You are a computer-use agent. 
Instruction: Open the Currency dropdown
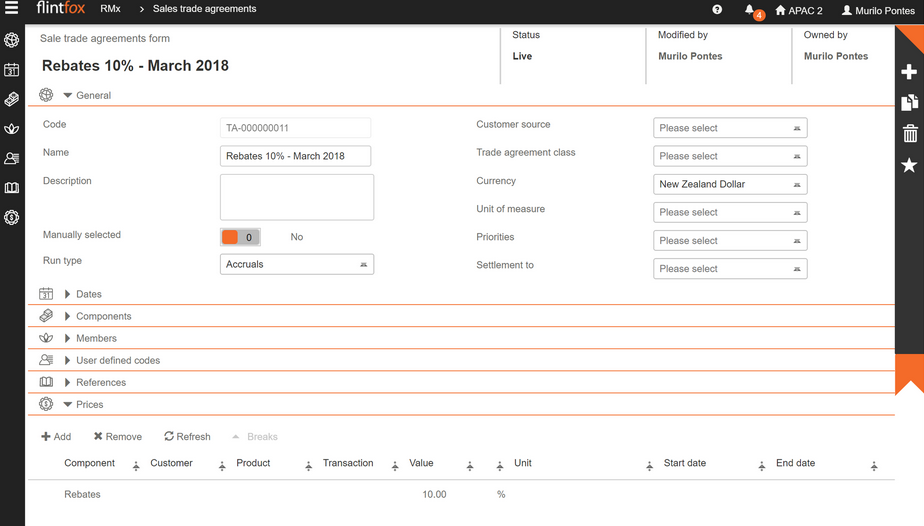coord(730,184)
